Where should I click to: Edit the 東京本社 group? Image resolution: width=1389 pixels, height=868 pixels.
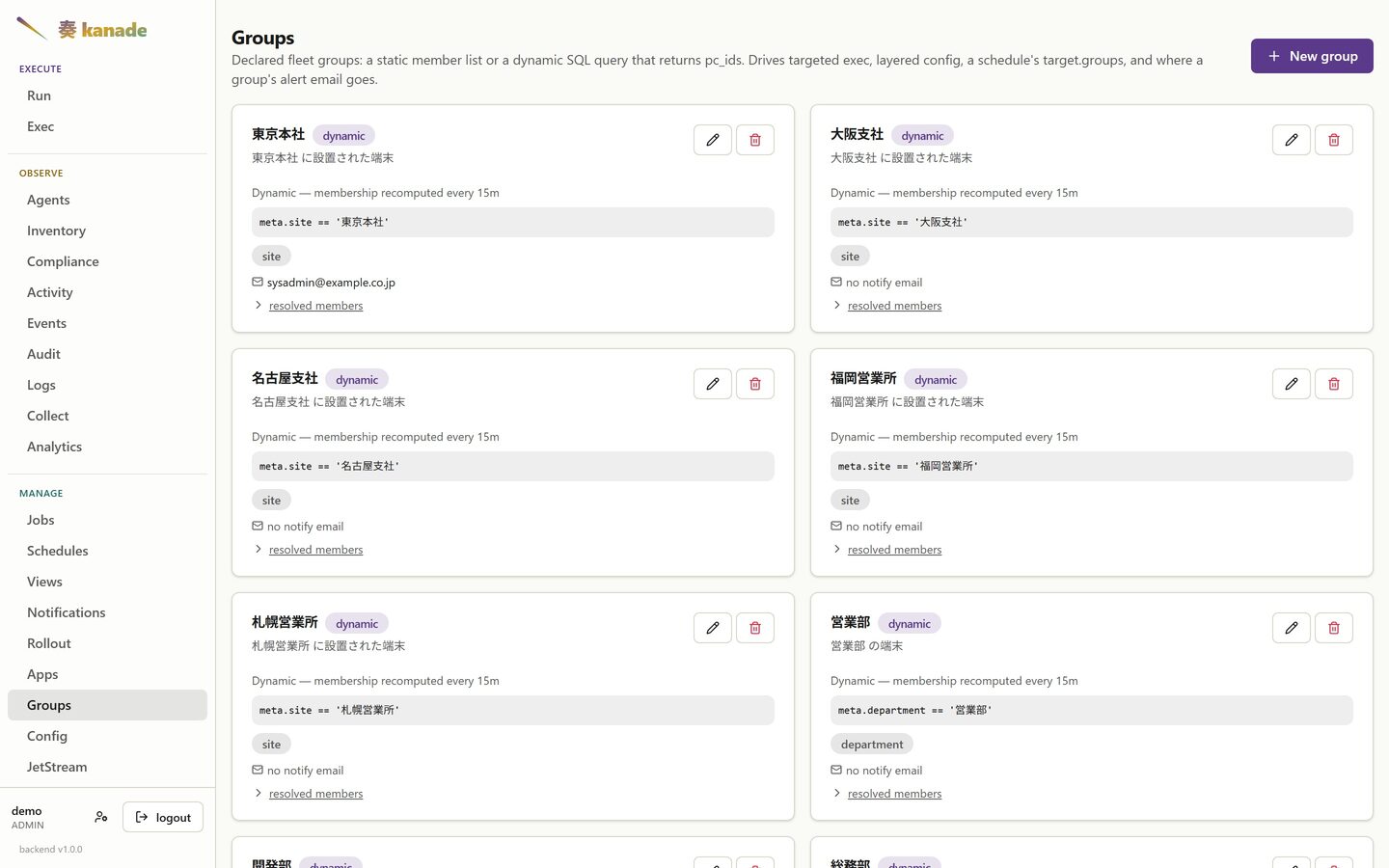(713, 140)
